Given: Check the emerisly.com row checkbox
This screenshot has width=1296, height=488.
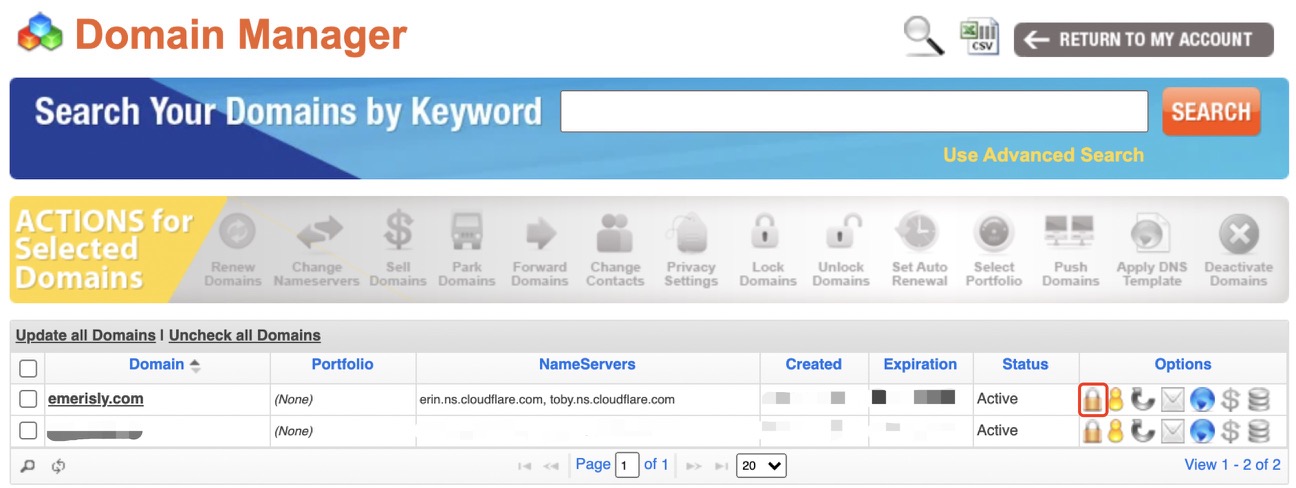Looking at the screenshot, I should [x=28, y=400].
